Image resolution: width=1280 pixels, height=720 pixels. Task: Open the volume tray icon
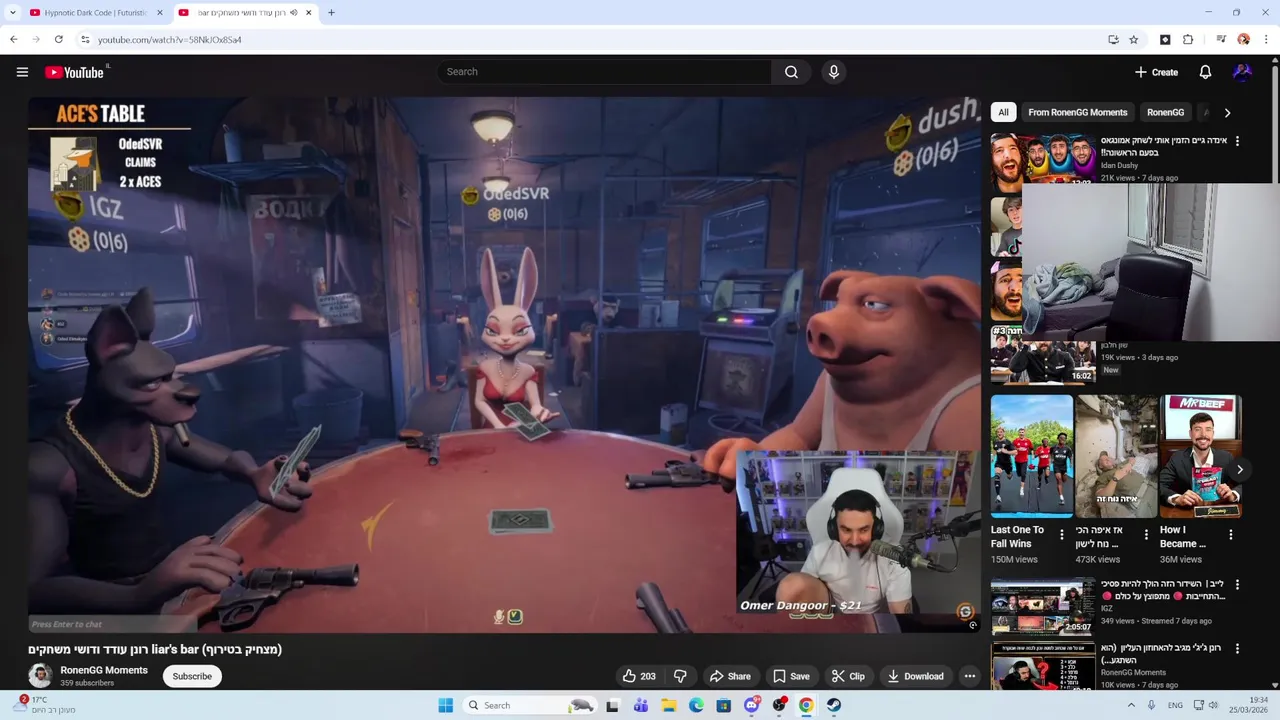point(1213,705)
